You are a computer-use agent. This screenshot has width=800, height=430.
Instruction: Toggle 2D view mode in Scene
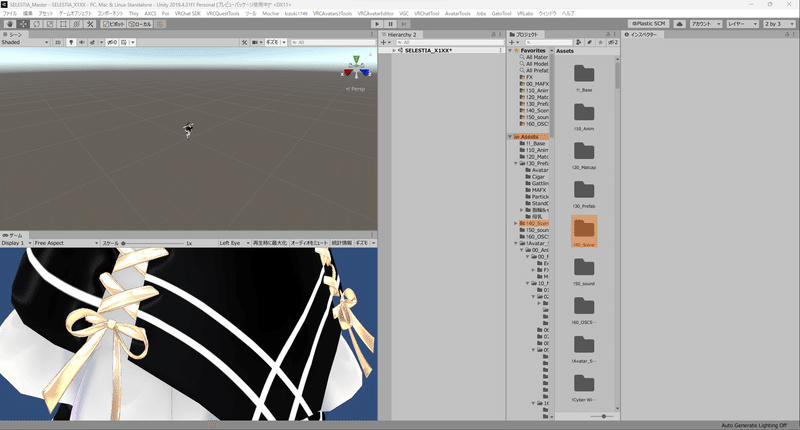tap(58, 42)
